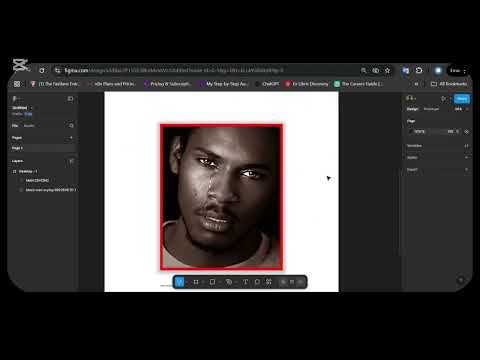
Task: Open Frame tool options dropdown
Action: [203, 282]
